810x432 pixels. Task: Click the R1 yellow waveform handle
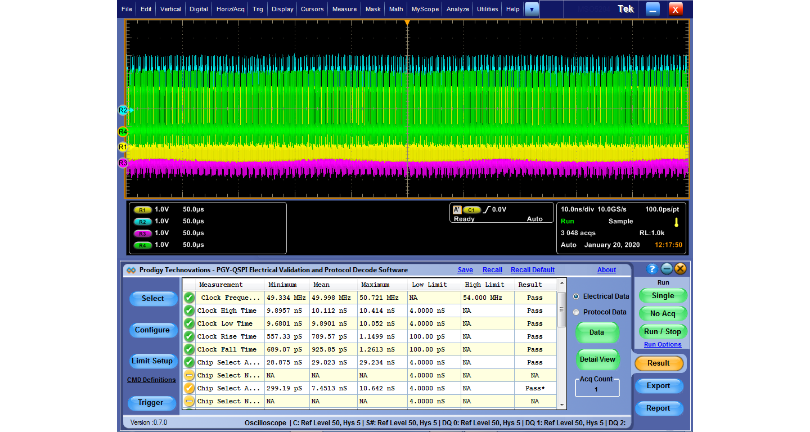[123, 147]
